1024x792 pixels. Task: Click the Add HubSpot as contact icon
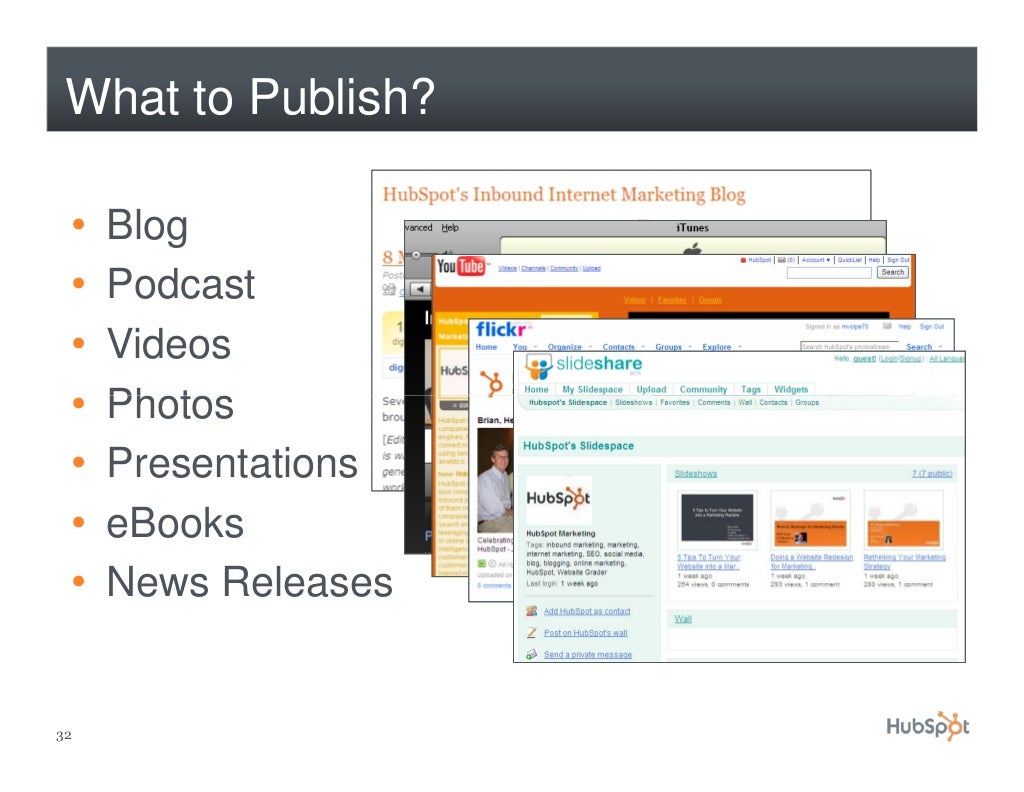(x=532, y=611)
